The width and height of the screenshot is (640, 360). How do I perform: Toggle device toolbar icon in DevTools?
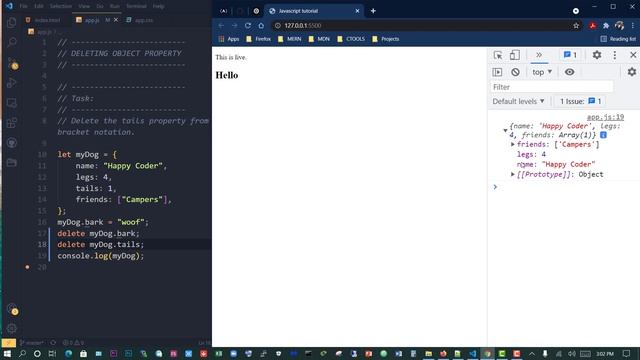point(515,55)
